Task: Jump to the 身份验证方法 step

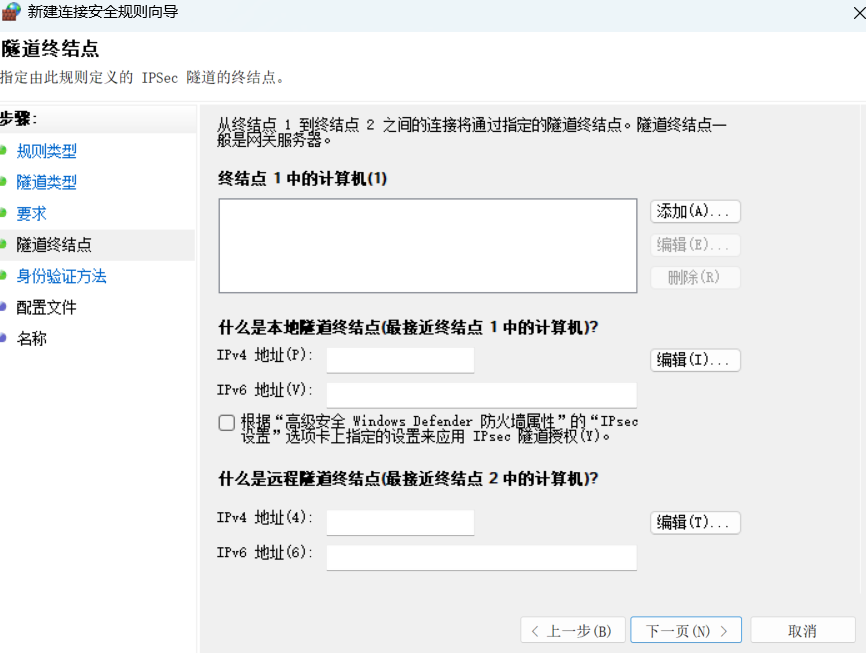Action: click(61, 276)
